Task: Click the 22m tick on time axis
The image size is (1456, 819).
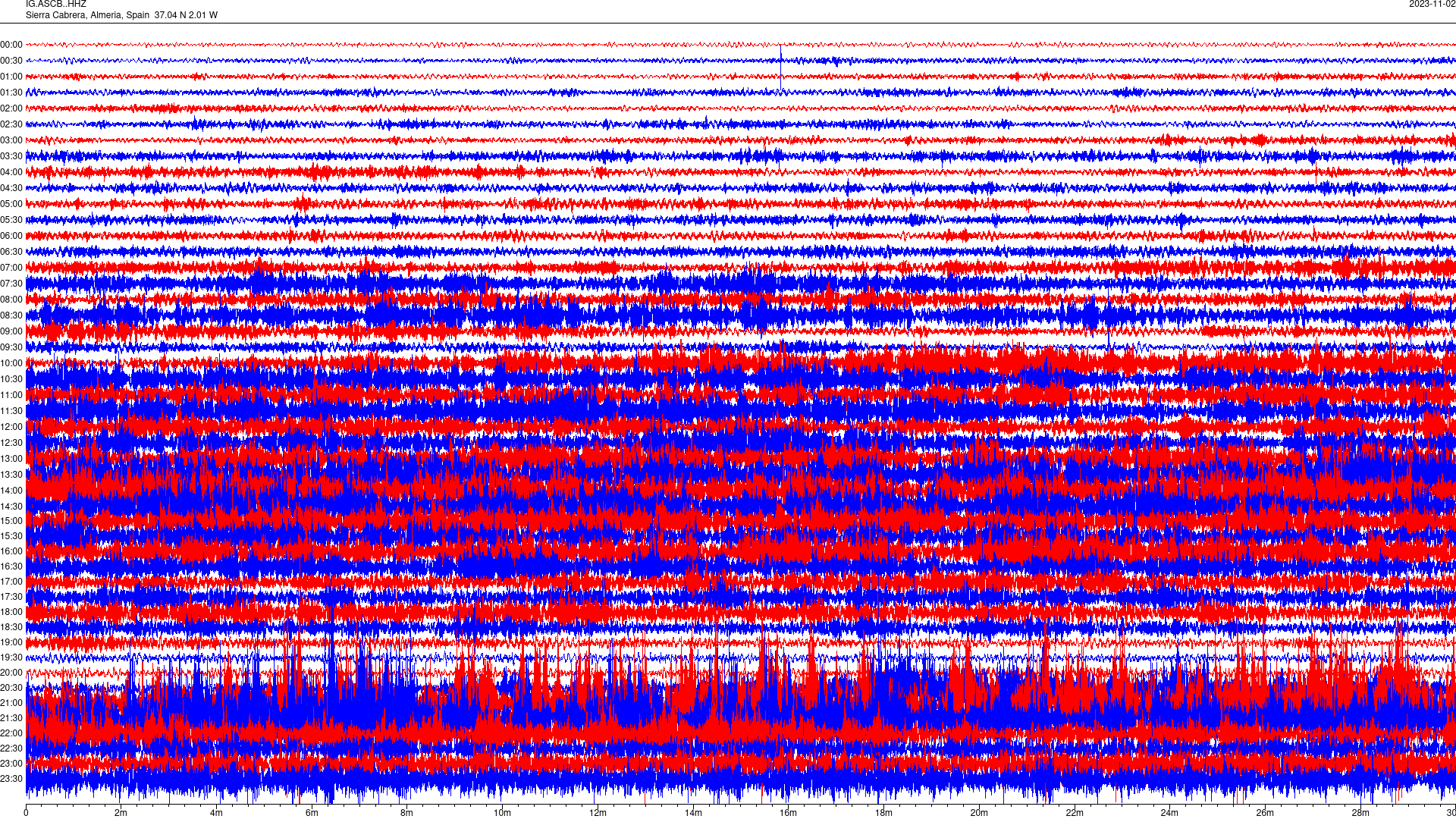Action: point(1075,813)
